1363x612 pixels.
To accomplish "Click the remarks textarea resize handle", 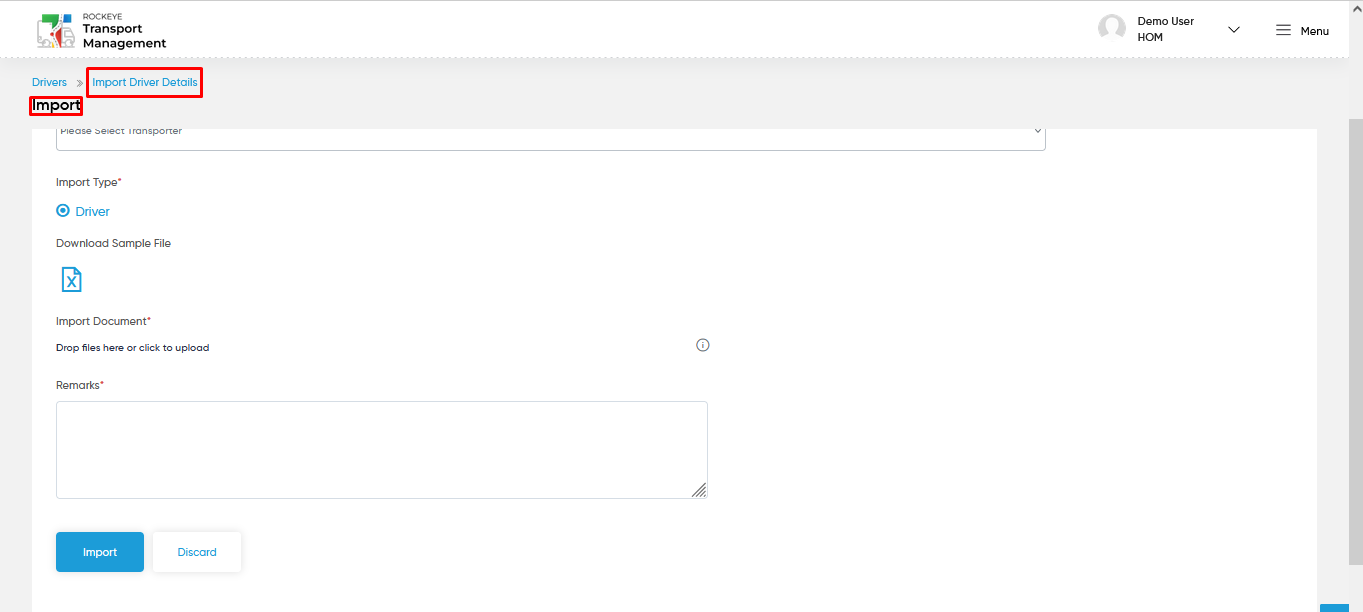I will coord(699,490).
